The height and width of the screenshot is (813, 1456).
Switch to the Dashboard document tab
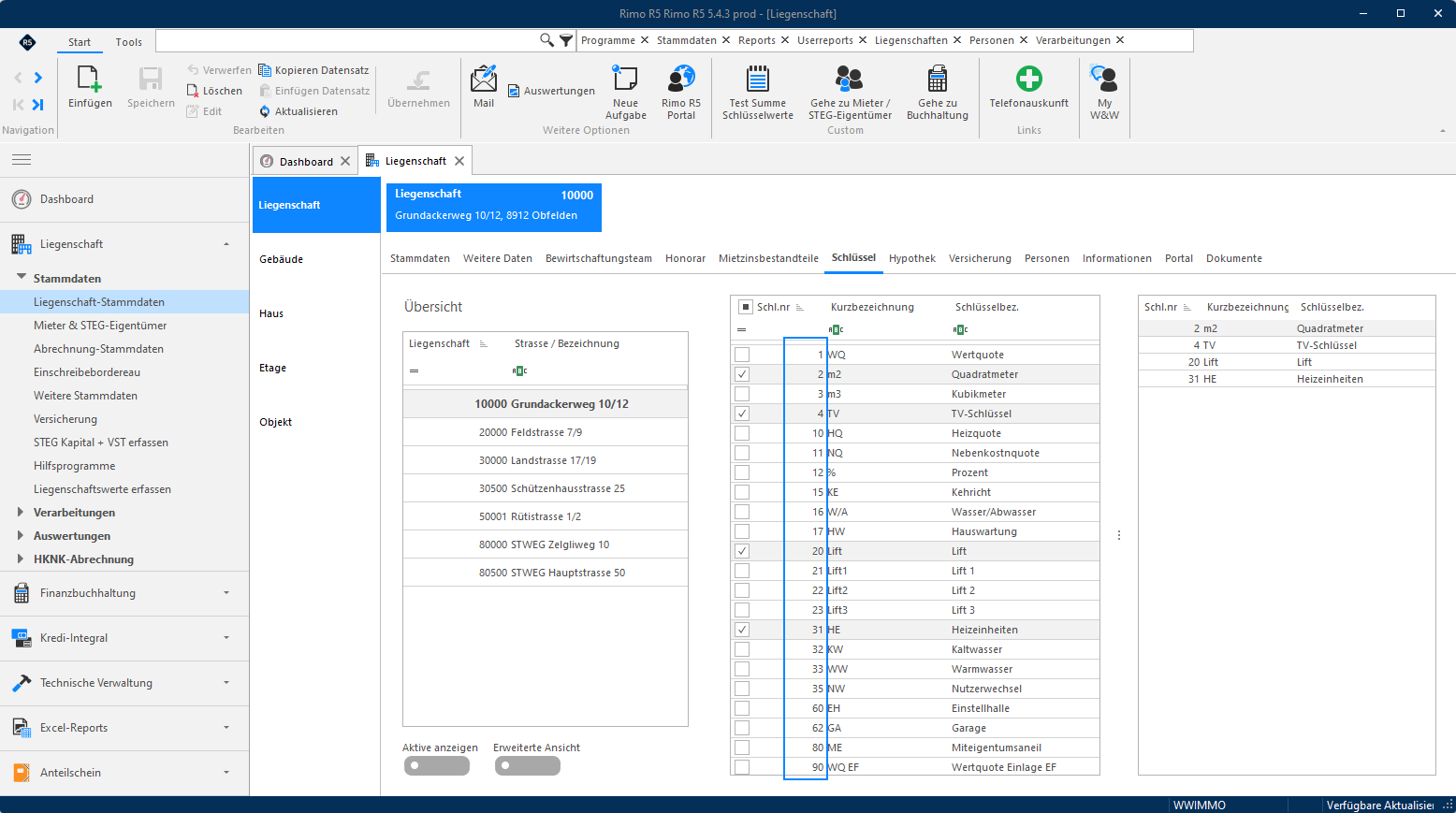[x=305, y=161]
